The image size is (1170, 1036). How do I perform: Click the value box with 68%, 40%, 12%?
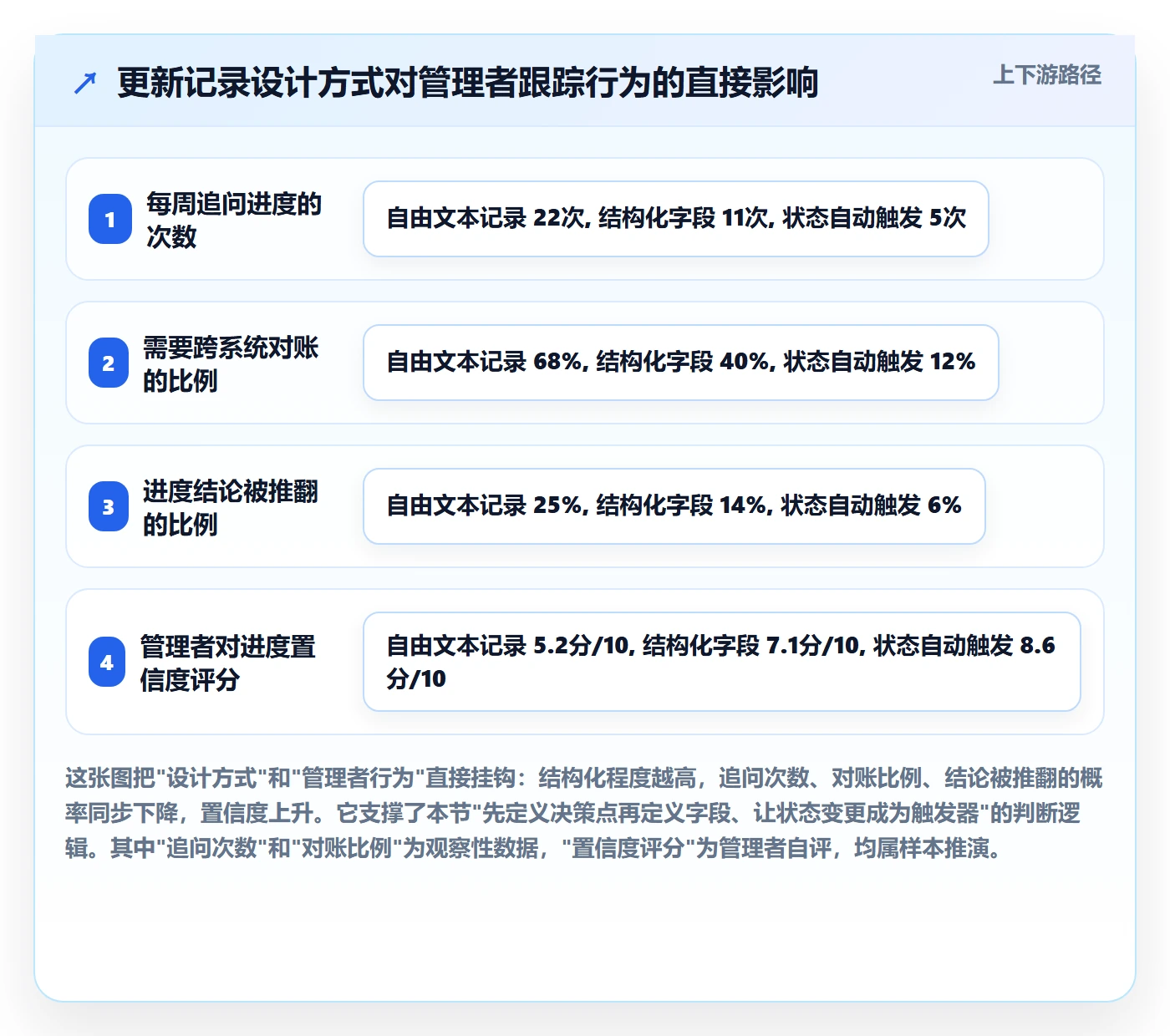681,363
